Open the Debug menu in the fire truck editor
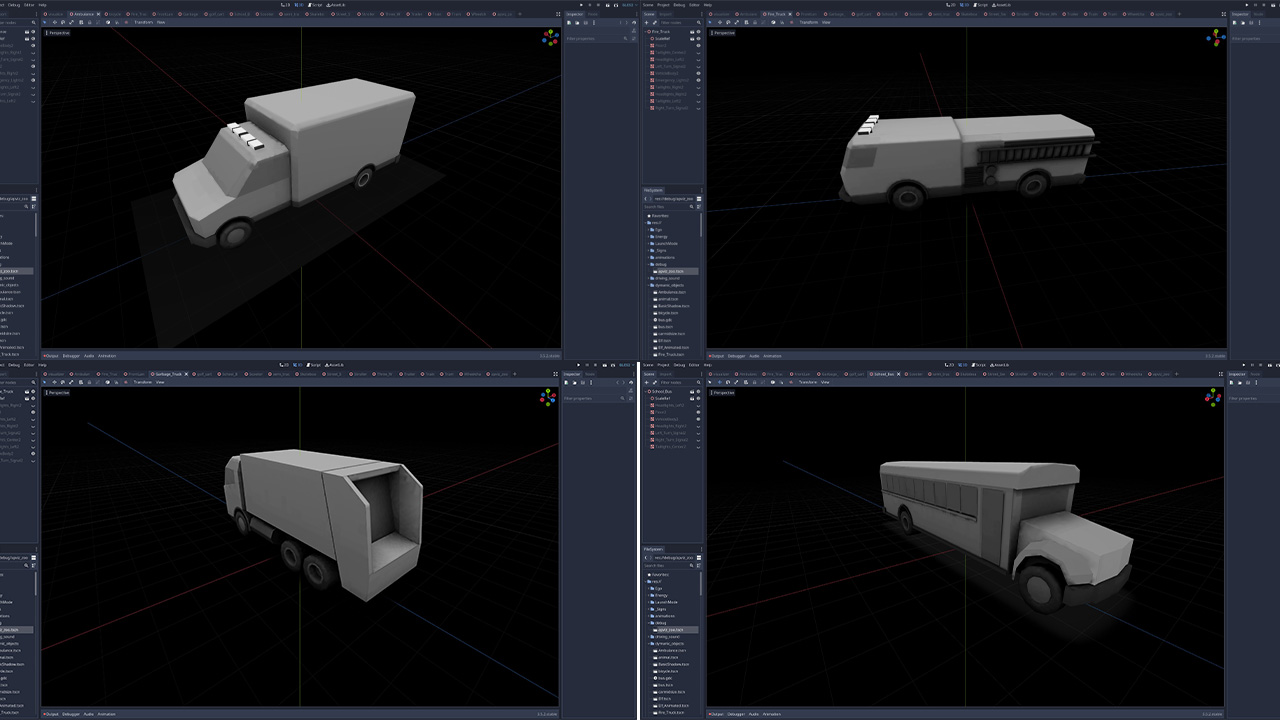This screenshot has height=720, width=1280. pos(678,4)
